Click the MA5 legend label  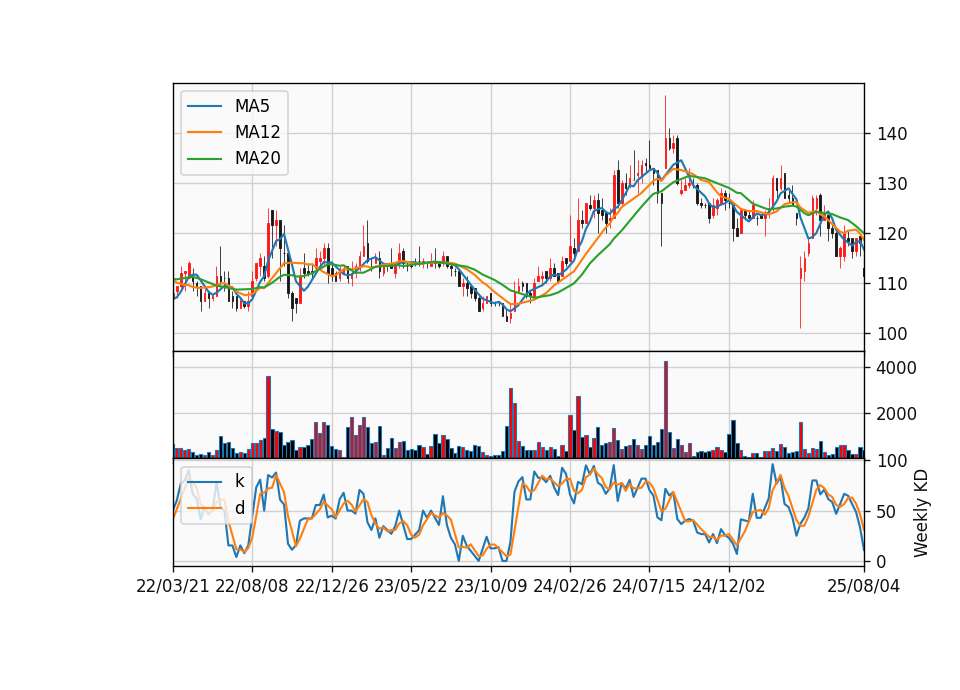point(252,106)
